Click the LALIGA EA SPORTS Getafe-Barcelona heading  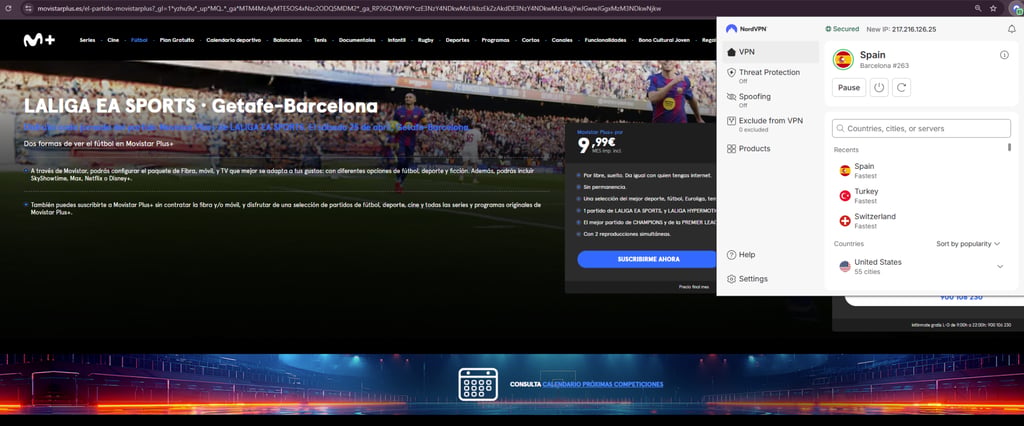tap(201, 106)
